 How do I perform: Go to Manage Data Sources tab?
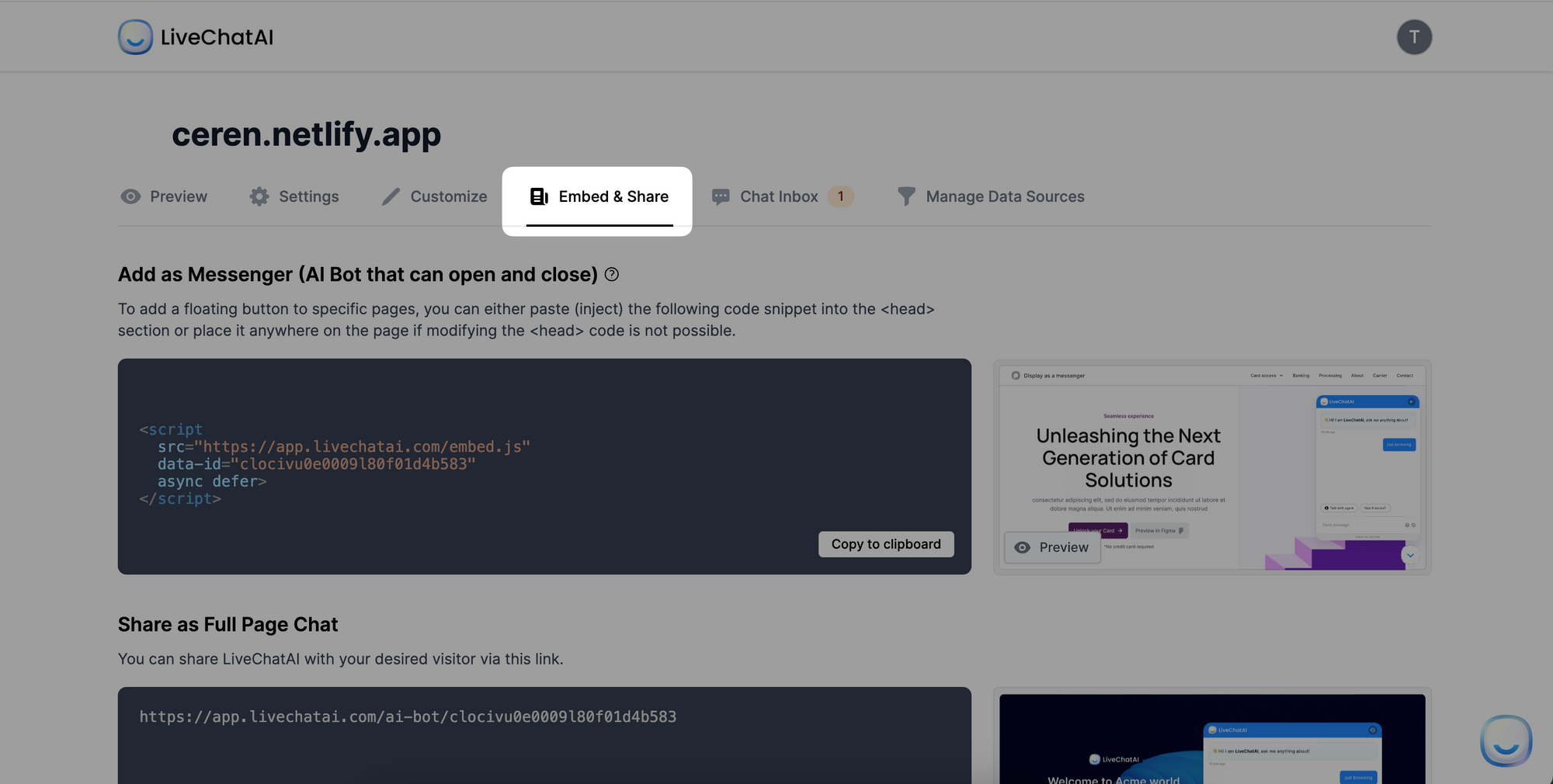[x=990, y=196]
